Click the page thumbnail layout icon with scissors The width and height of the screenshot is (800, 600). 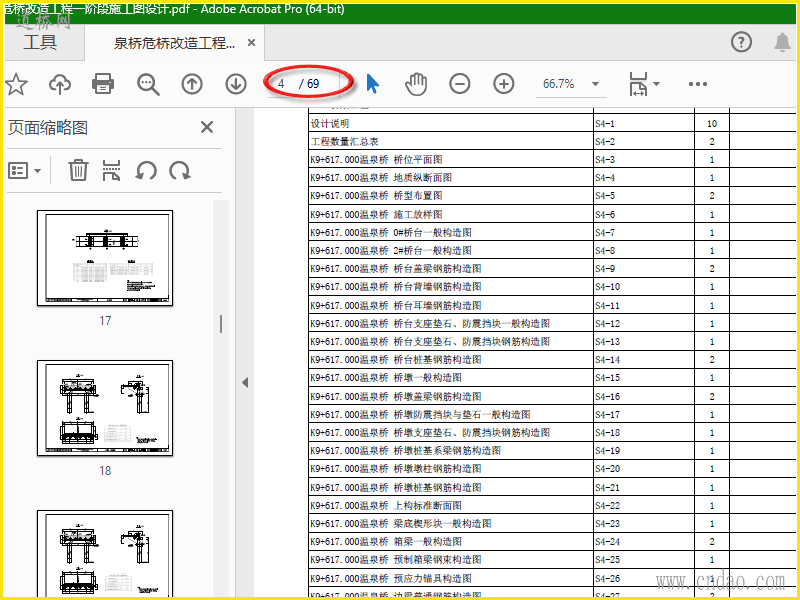111,170
